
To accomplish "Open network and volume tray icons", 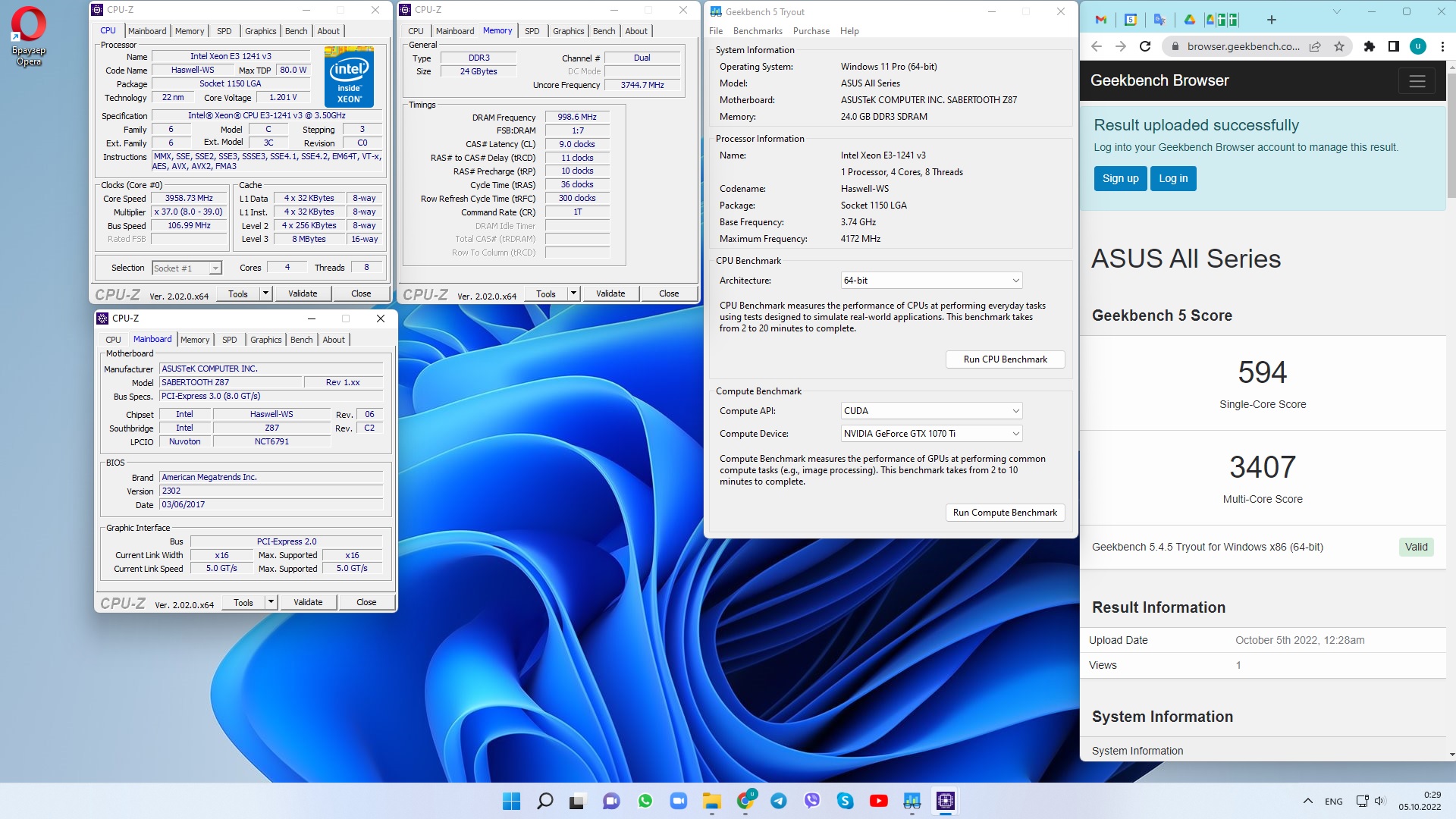I will click(x=1370, y=801).
